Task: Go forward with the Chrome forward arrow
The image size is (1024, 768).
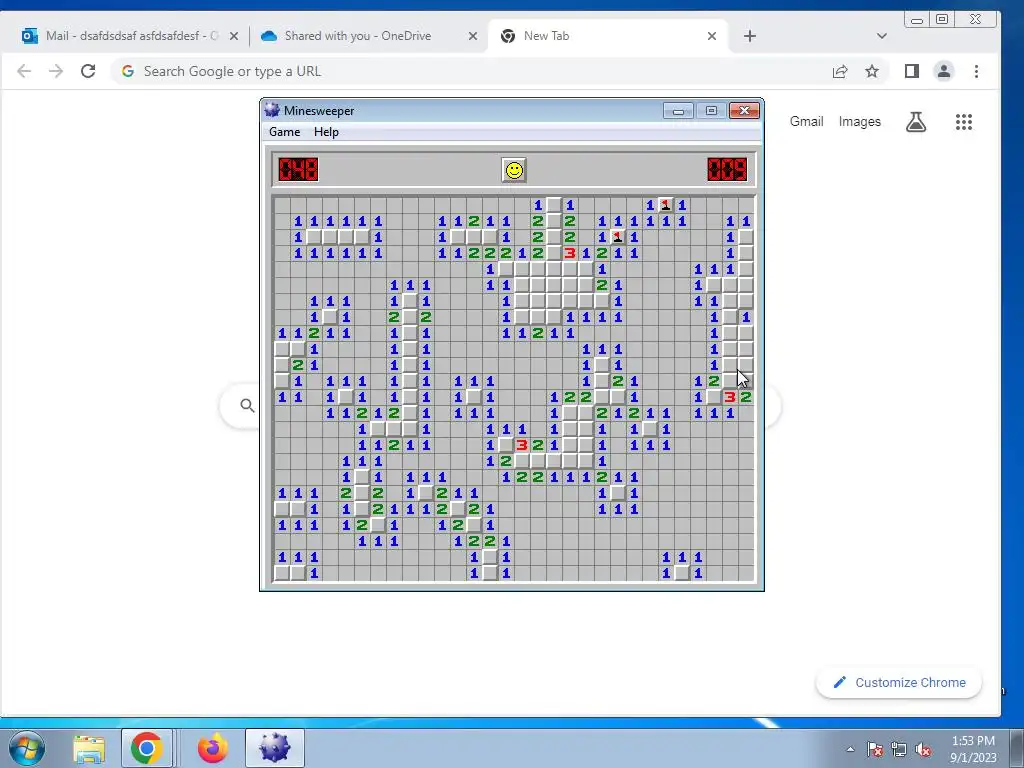Action: pyautogui.click(x=56, y=71)
